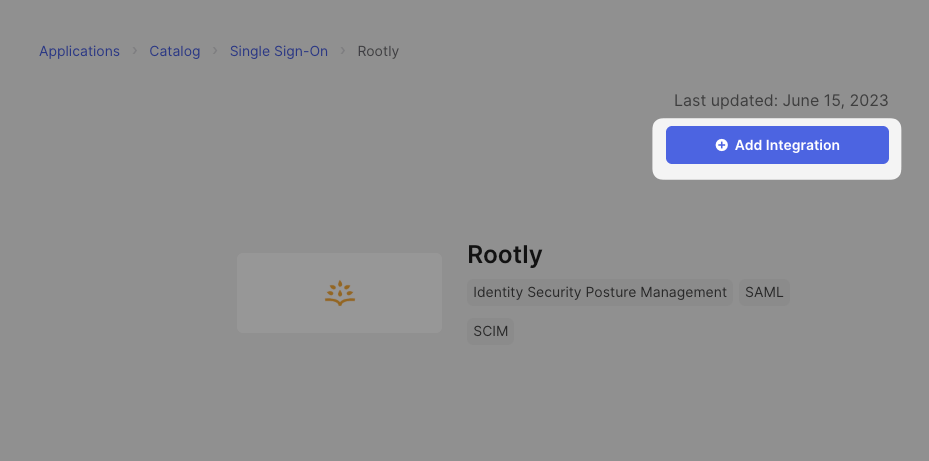Click the Last updated June 15, 2023 text
929x461 pixels.
(781, 101)
